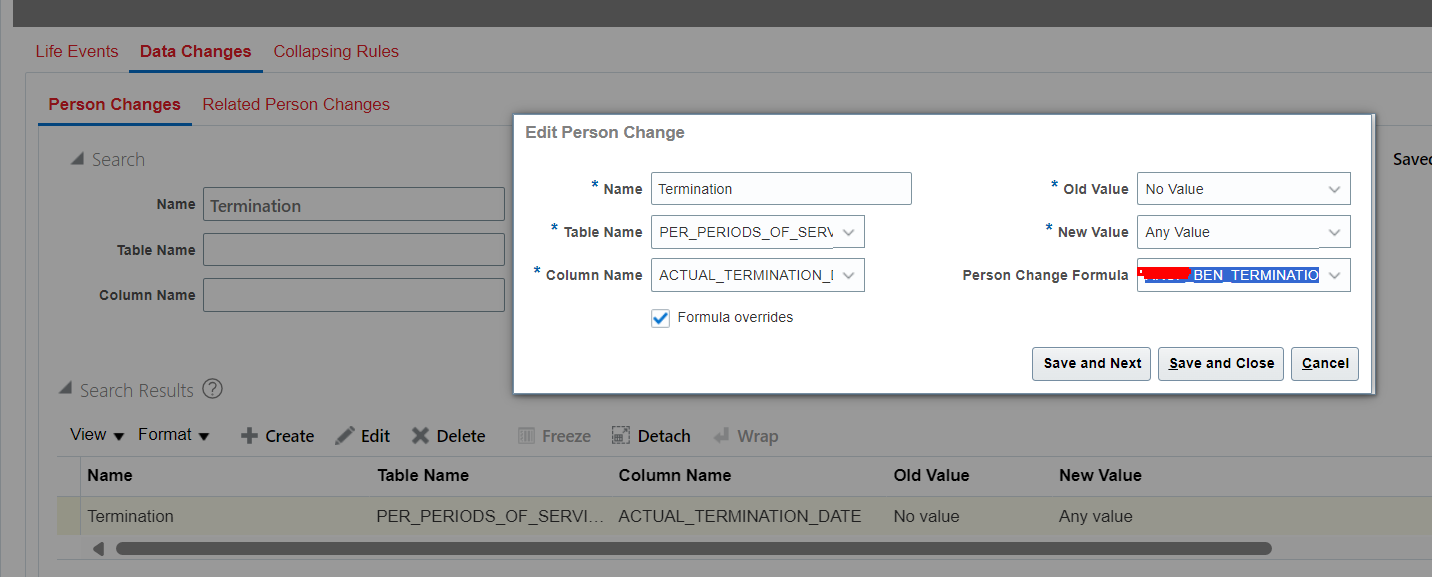Open the Old Value dropdown
1432x577 pixels.
point(1335,189)
